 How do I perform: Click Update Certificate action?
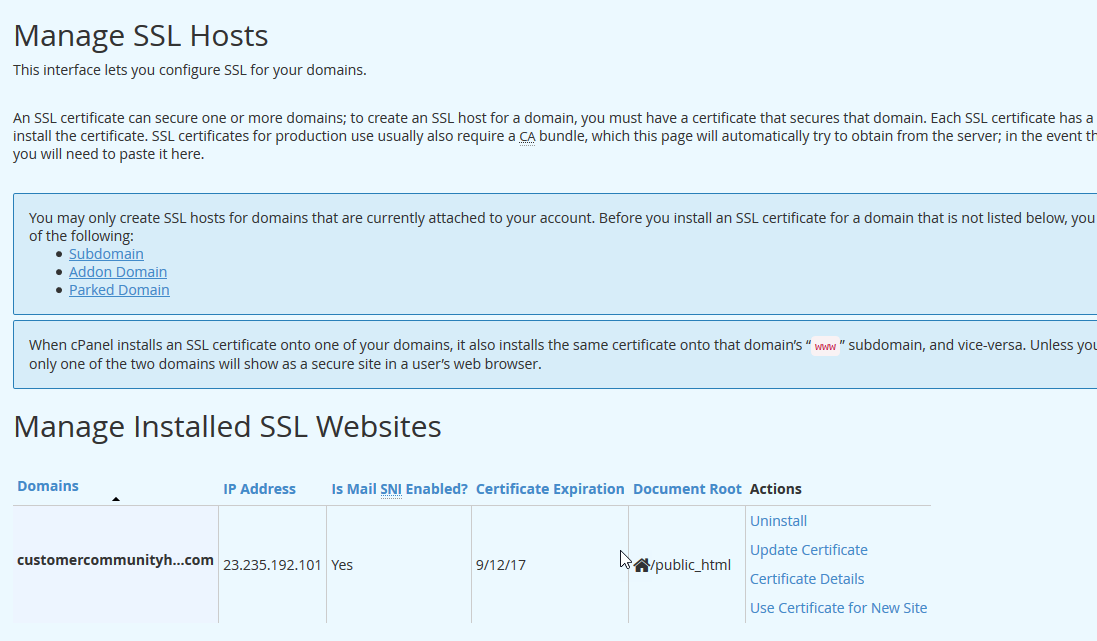click(x=808, y=550)
